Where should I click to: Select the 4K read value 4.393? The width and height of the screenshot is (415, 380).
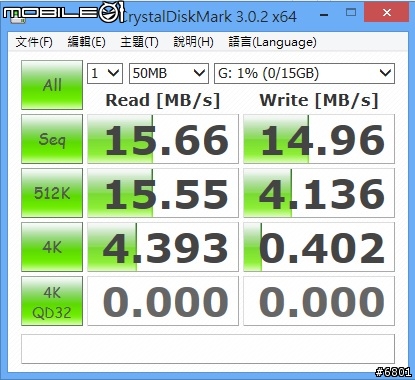[x=163, y=247]
